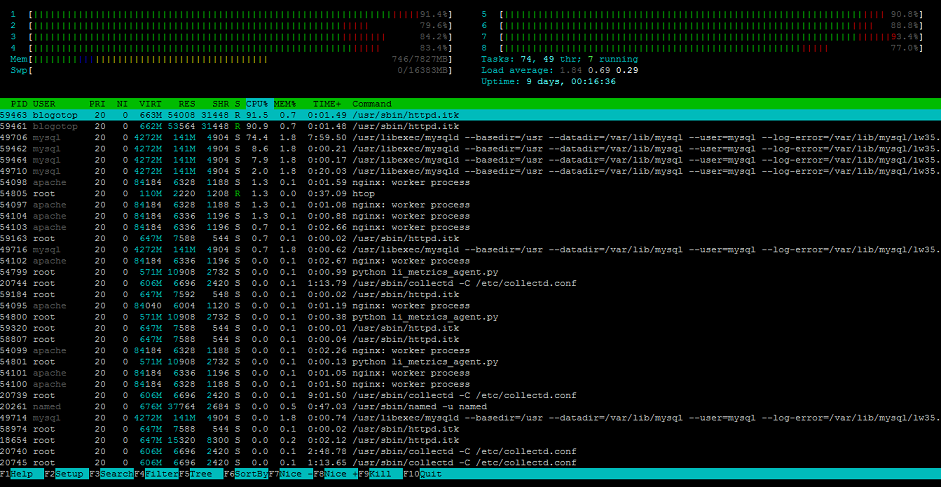Click the PID column header

19,104
